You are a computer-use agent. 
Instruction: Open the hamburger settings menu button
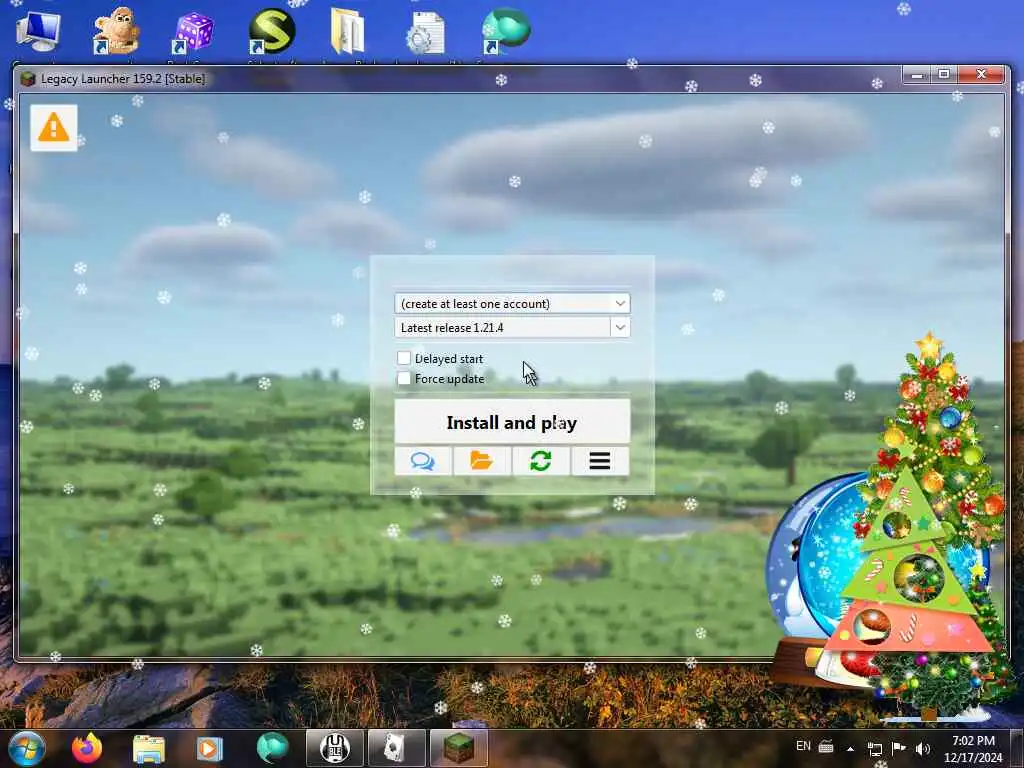click(x=600, y=461)
